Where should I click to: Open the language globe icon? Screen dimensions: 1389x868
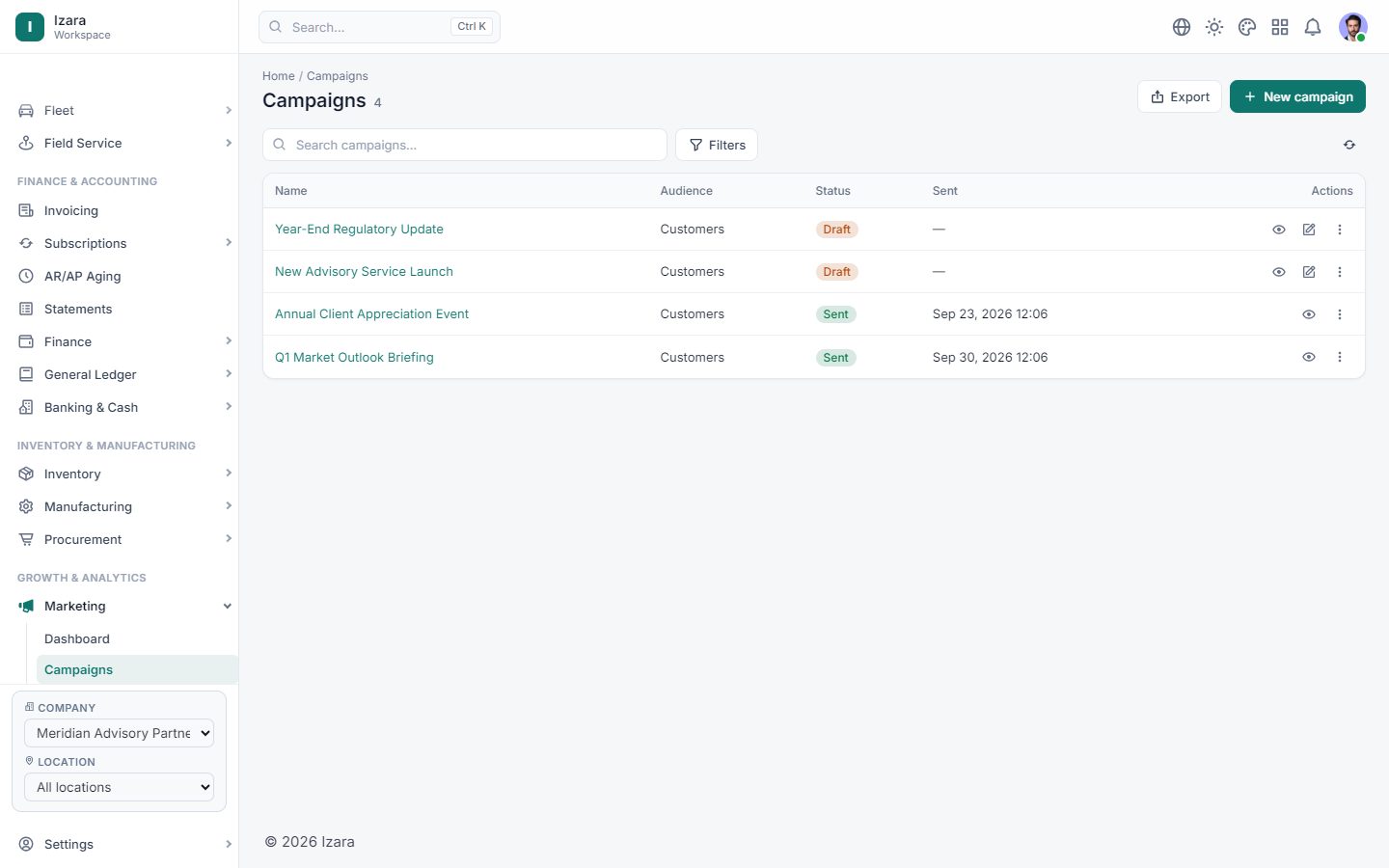(x=1182, y=27)
